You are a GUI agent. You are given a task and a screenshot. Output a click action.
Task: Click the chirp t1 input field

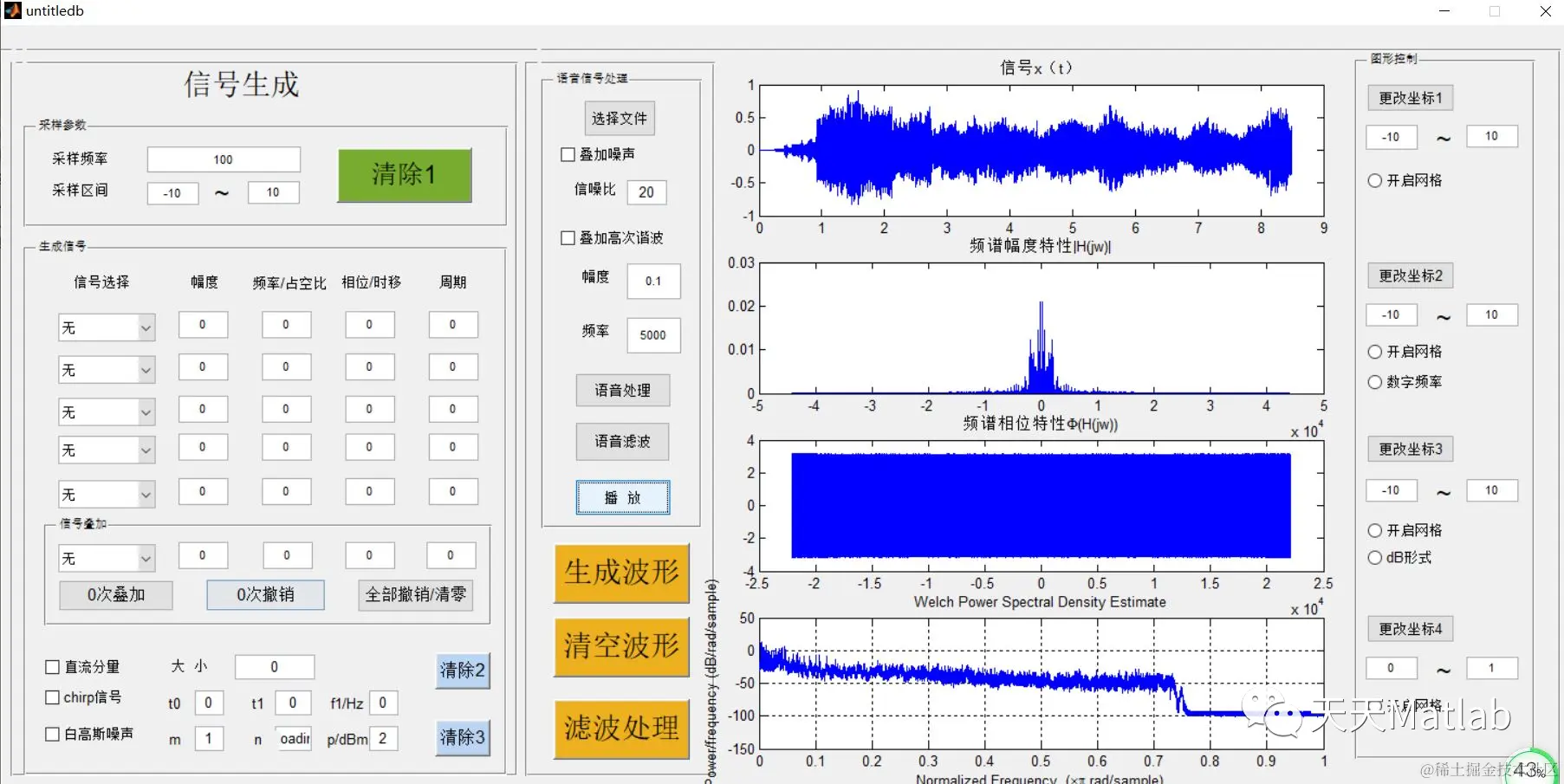293,703
